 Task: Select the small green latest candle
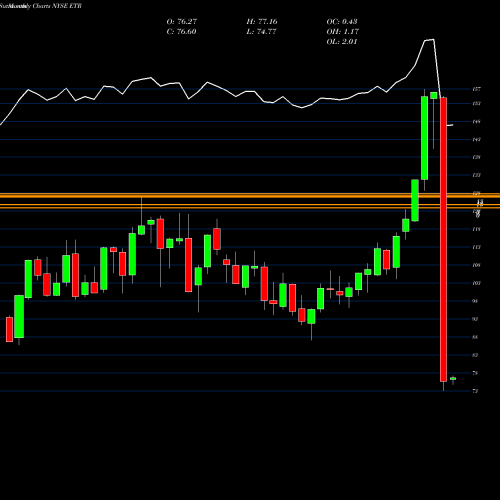(x=453, y=379)
